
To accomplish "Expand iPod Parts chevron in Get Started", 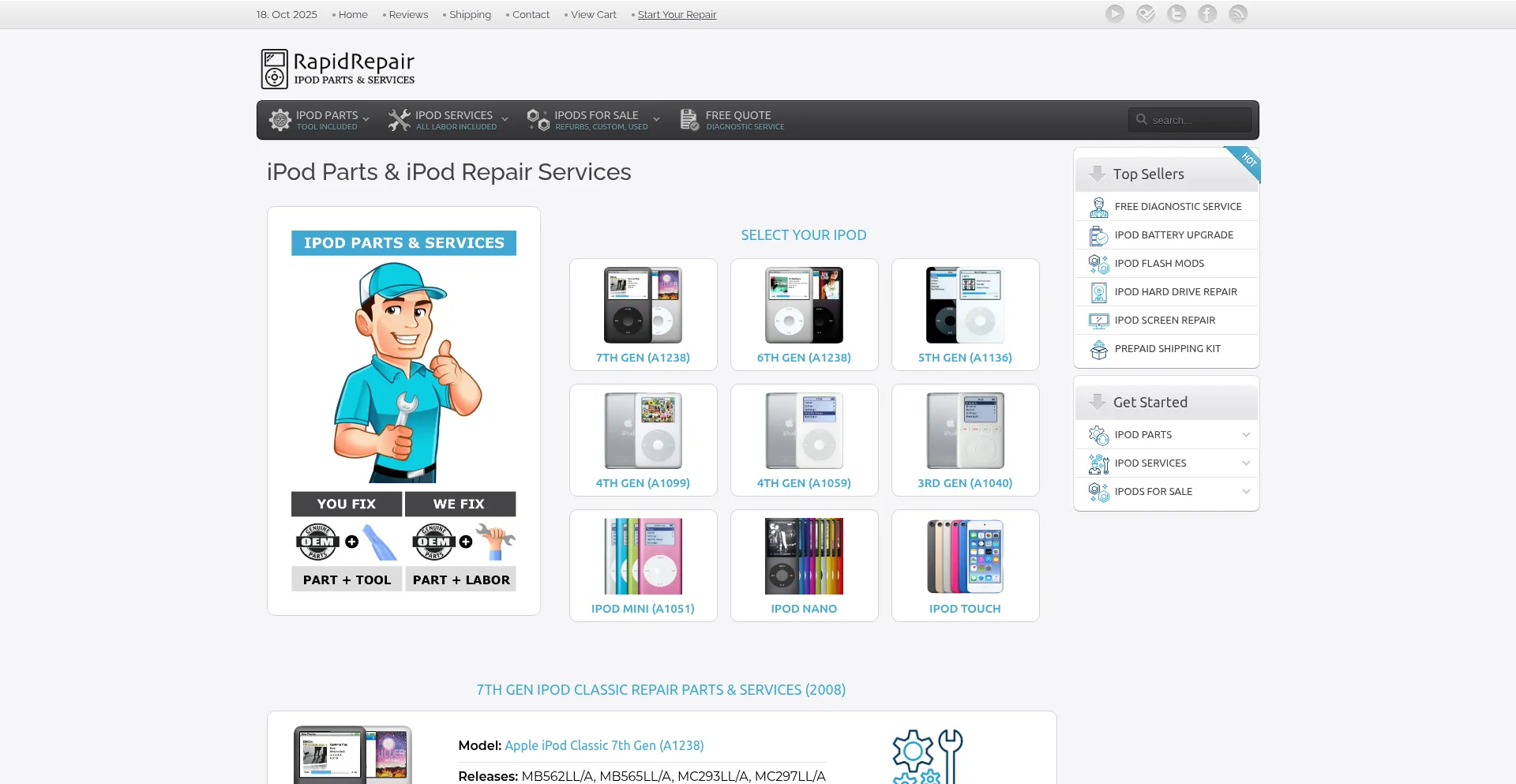I will 1246,435.
